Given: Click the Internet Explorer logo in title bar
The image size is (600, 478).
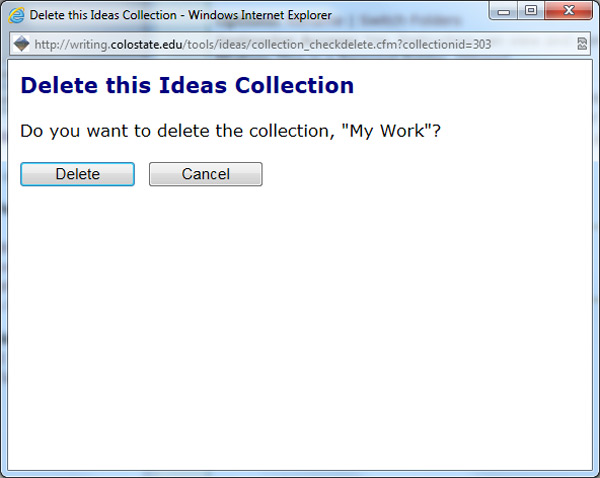Looking at the screenshot, I should [x=16, y=15].
